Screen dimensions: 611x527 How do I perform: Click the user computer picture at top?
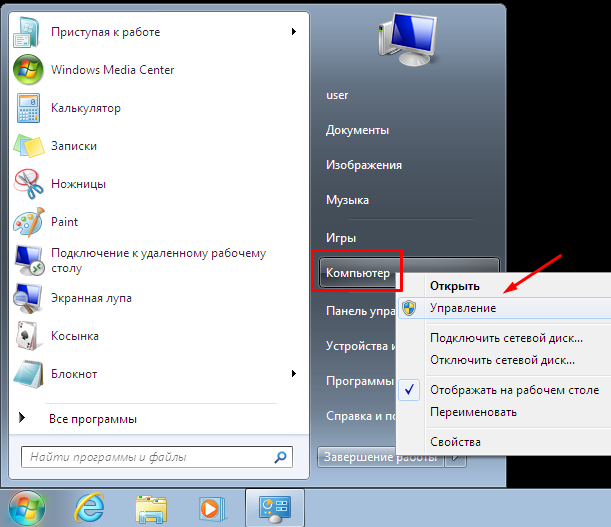pos(408,39)
